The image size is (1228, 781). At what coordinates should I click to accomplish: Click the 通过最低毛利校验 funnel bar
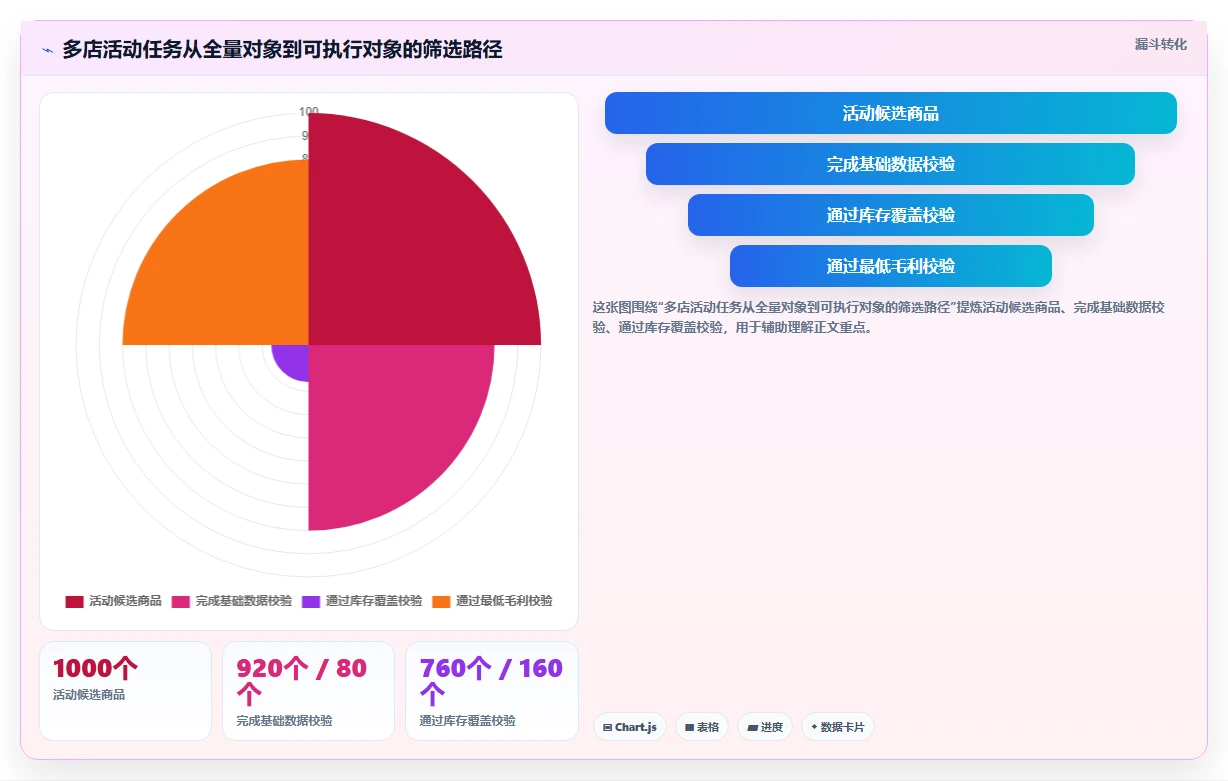coord(890,266)
